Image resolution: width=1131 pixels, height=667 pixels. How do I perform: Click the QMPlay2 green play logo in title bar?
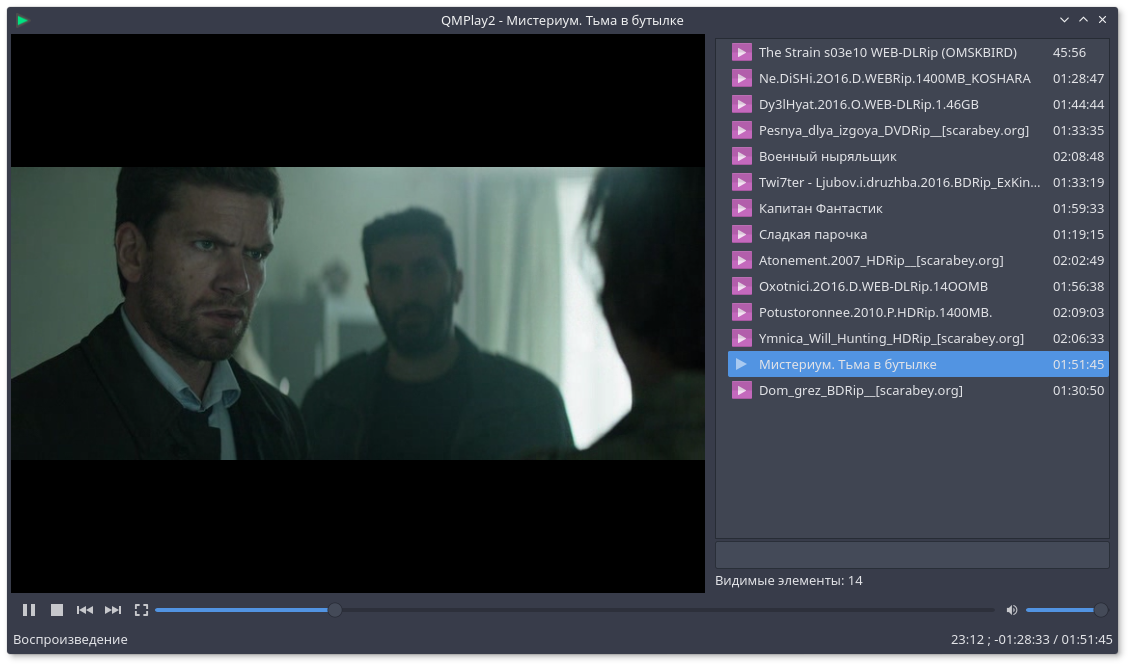[x=22, y=20]
